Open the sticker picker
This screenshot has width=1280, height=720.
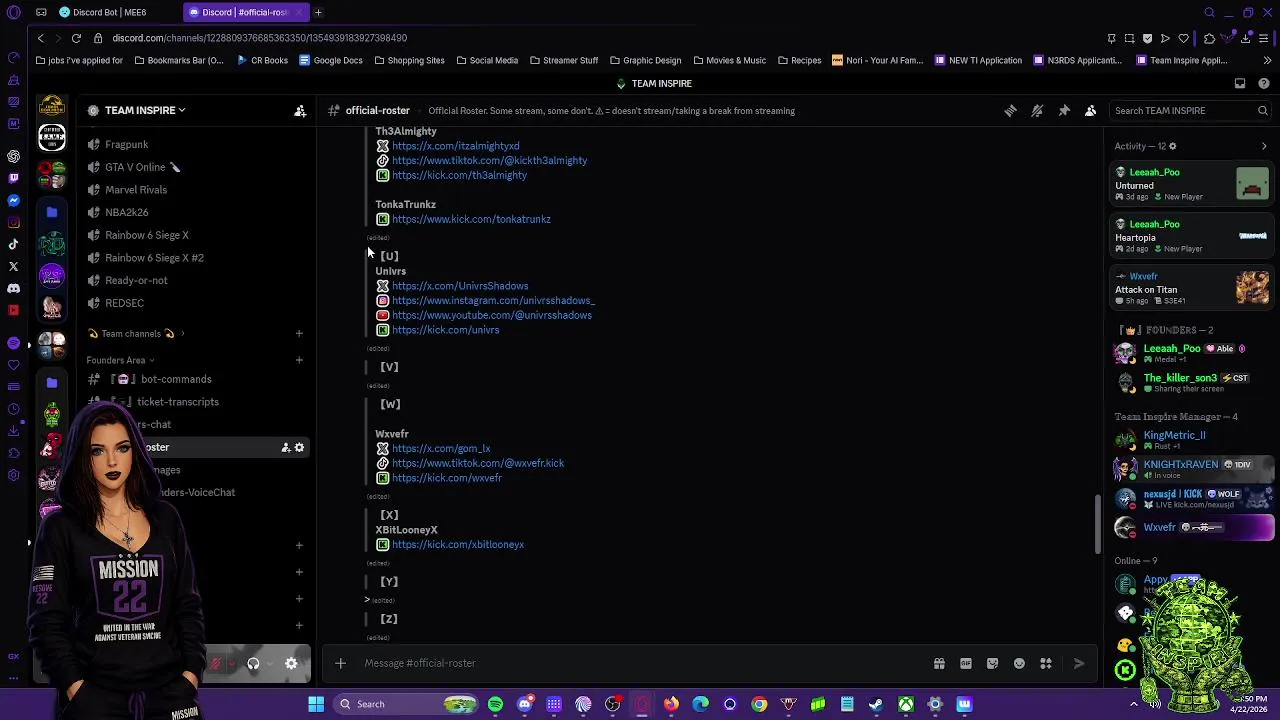click(x=992, y=663)
